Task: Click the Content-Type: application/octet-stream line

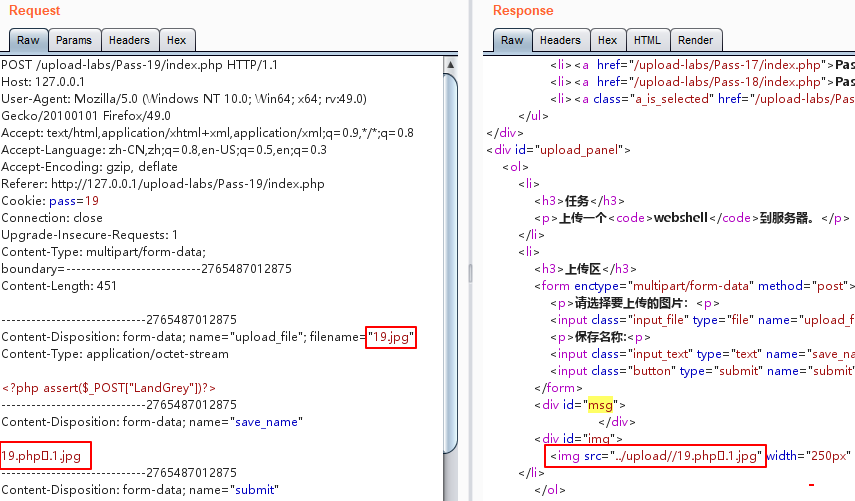Action: [115, 354]
